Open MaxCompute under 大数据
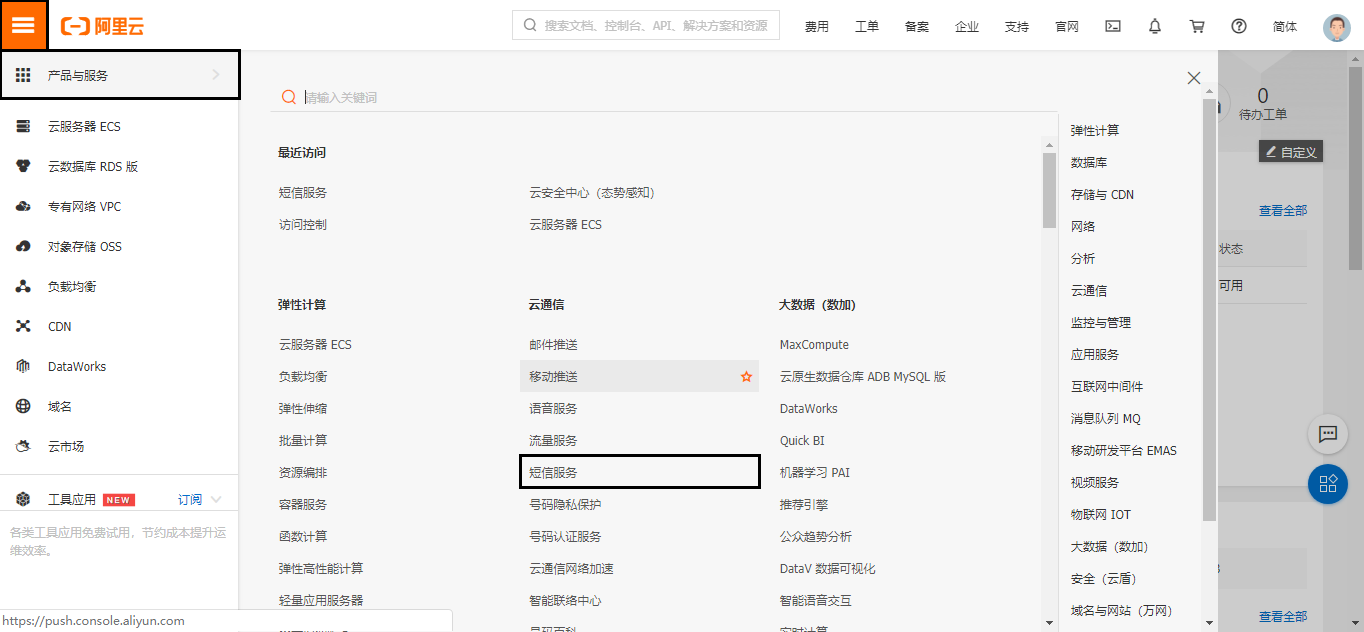This screenshot has height=632, width=1364. click(814, 345)
